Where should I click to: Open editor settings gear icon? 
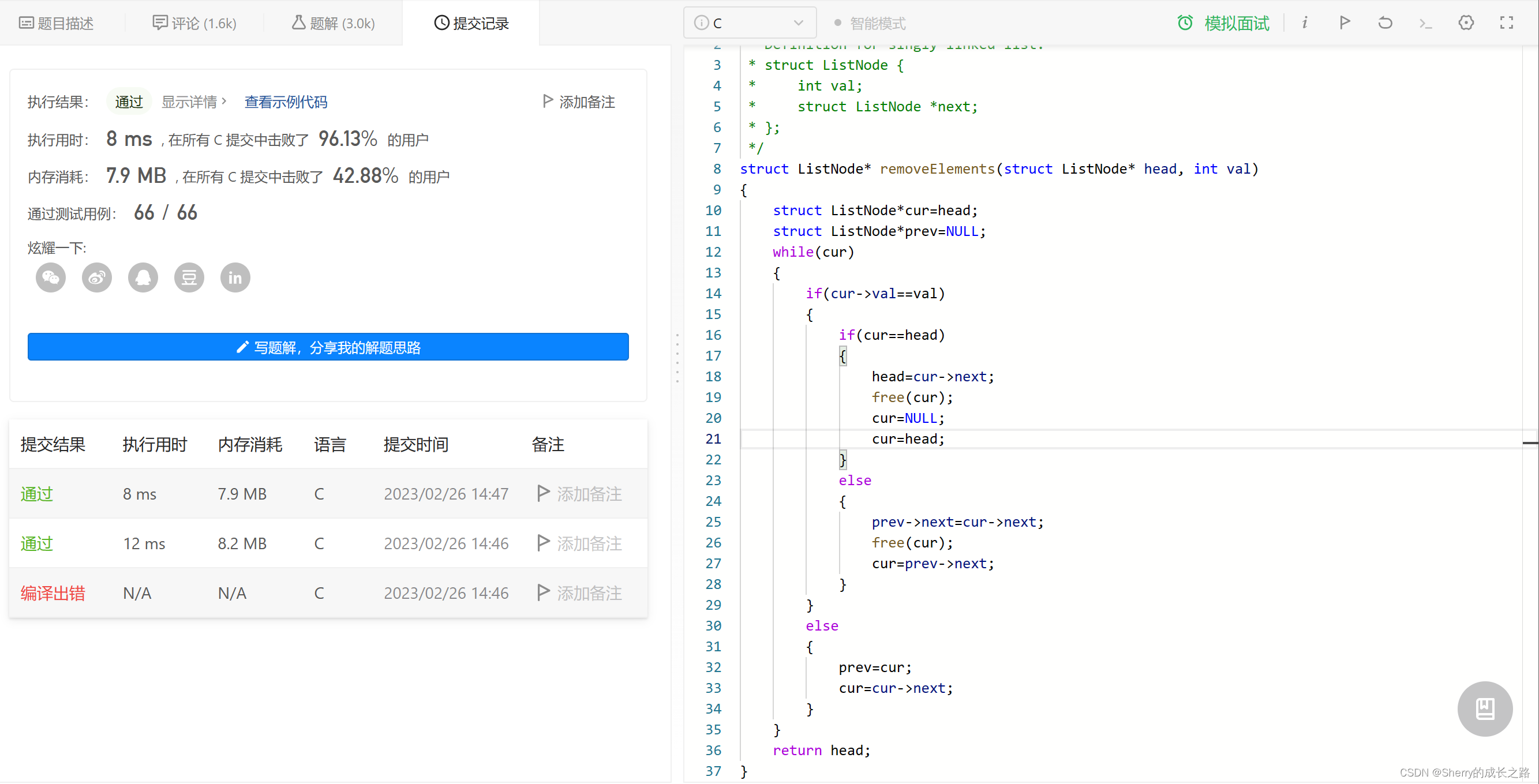(1466, 22)
